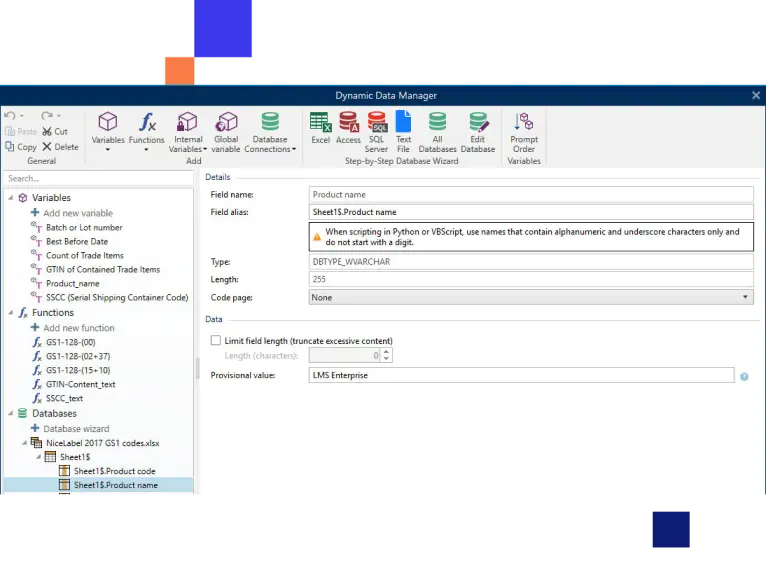This screenshot has height=570, width=766.
Task: Open All Databases wizard
Action: (x=437, y=128)
